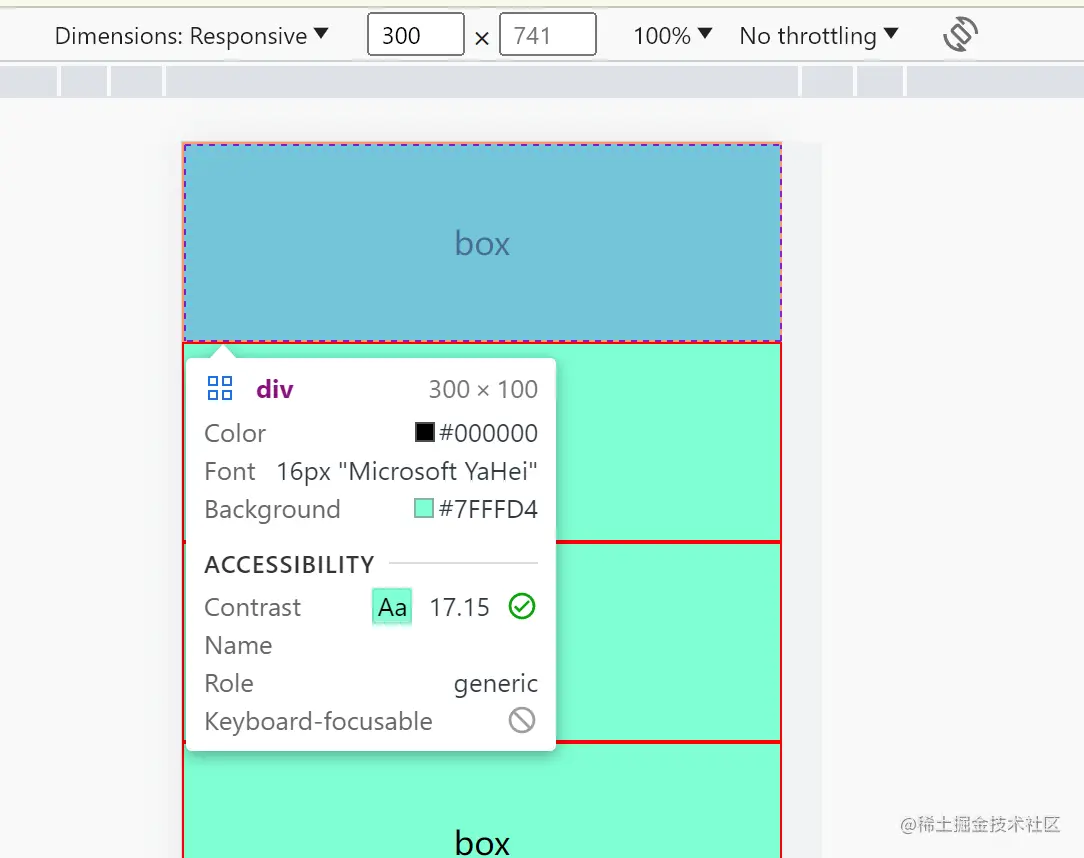
Task: Click the highlighted blue box at top
Action: click(483, 243)
